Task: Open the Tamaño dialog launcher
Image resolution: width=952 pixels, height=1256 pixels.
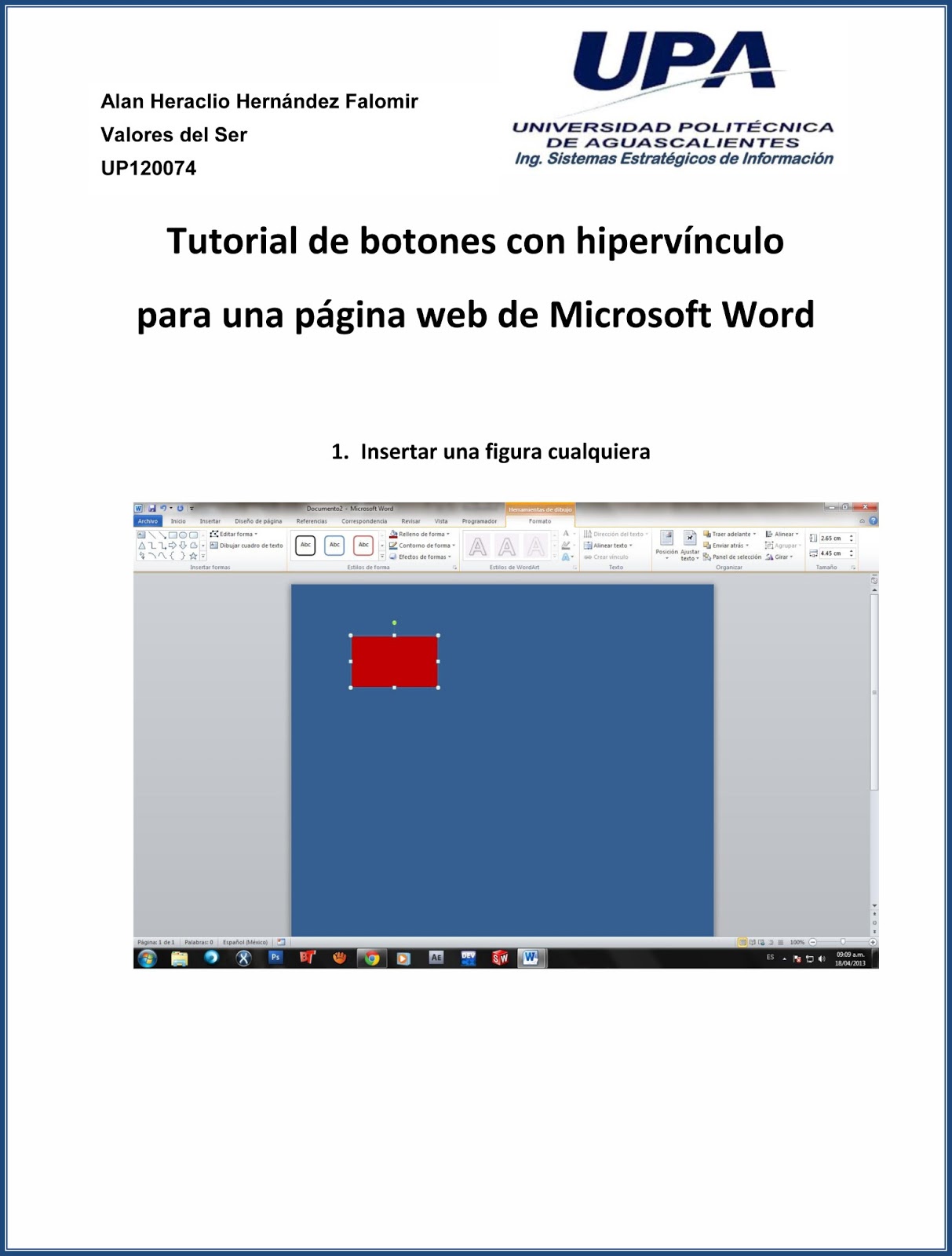Action: [x=853, y=567]
